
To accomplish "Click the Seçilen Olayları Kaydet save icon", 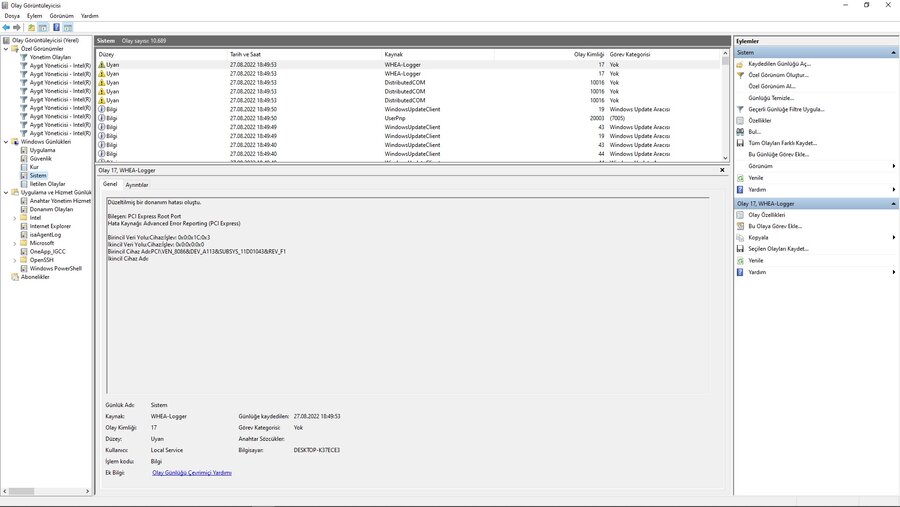I will [x=740, y=249].
